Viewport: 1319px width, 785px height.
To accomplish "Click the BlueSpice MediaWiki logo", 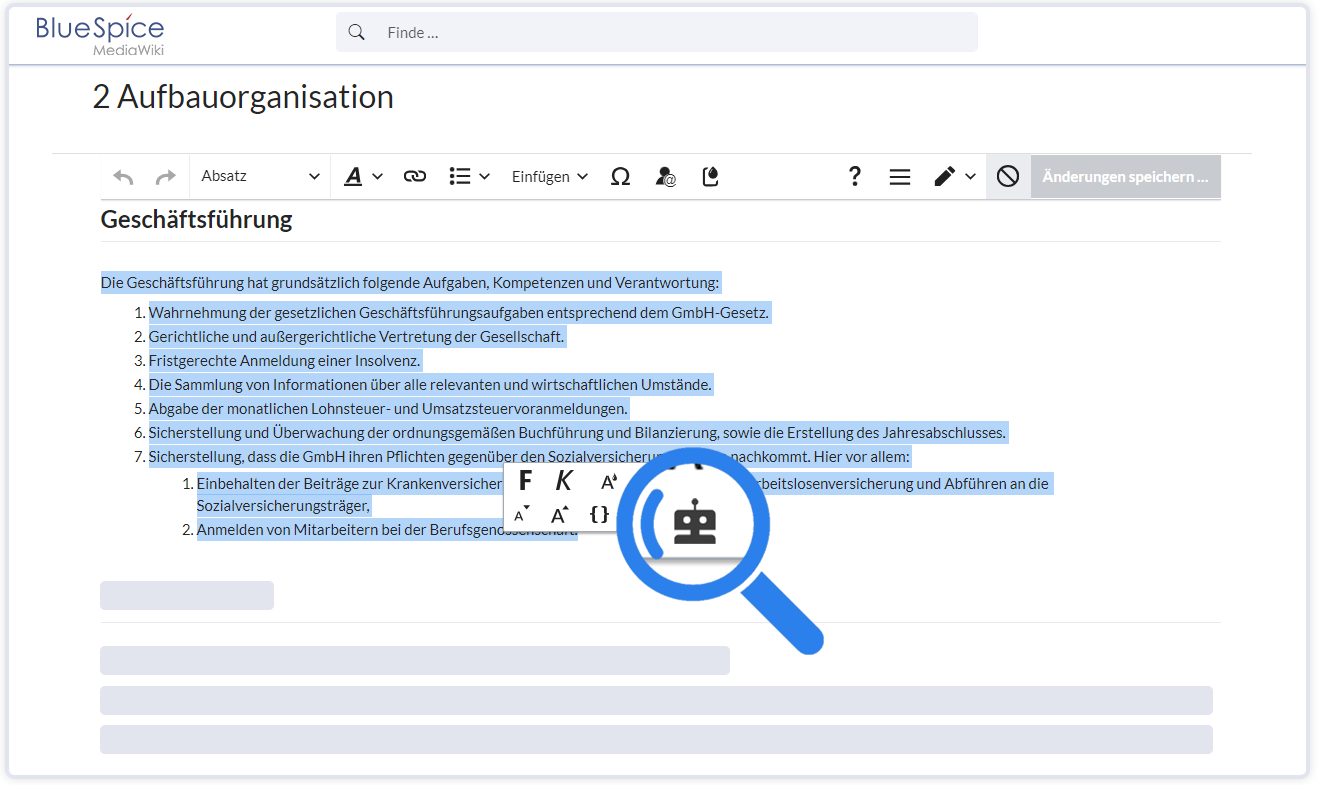I will (x=100, y=35).
